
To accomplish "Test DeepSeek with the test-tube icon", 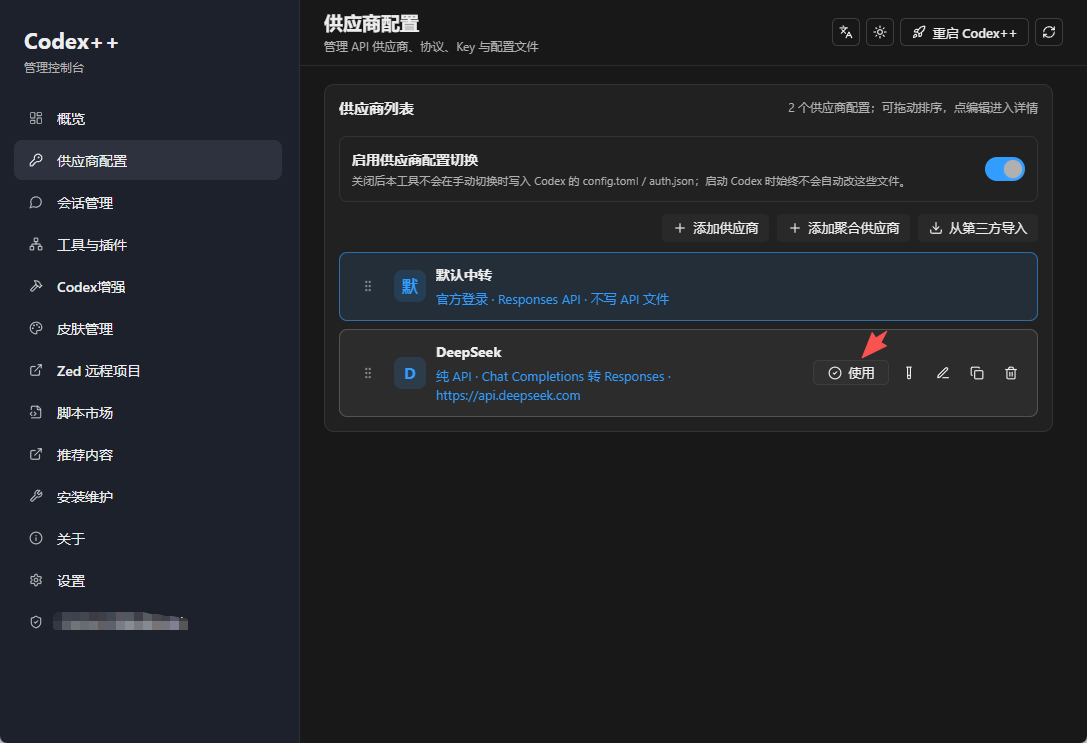I will [909, 373].
